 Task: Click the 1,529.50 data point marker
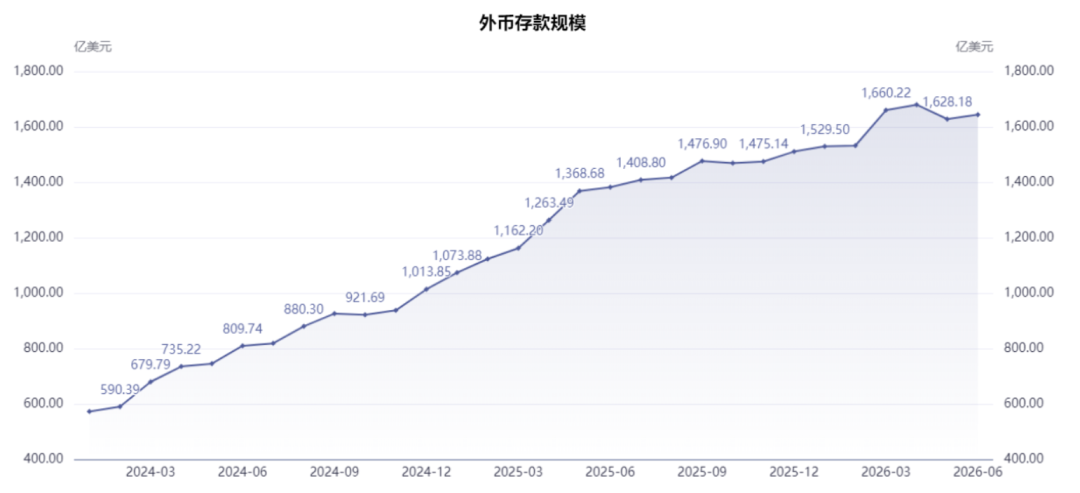pyautogui.click(x=824, y=146)
